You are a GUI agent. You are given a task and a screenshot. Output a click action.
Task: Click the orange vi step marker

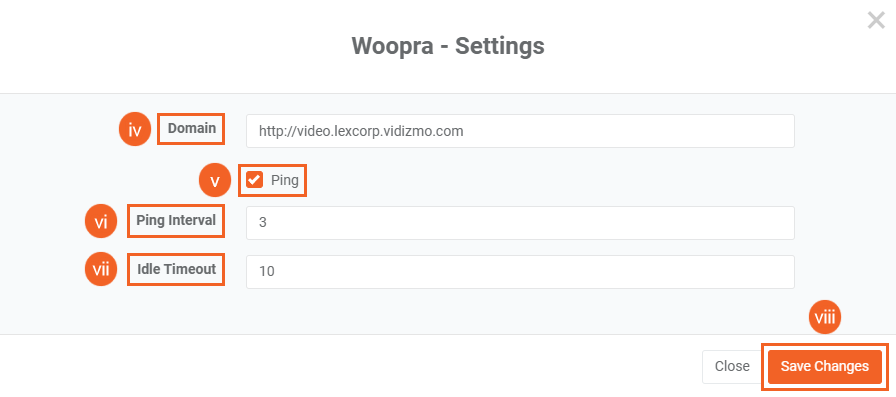101,221
